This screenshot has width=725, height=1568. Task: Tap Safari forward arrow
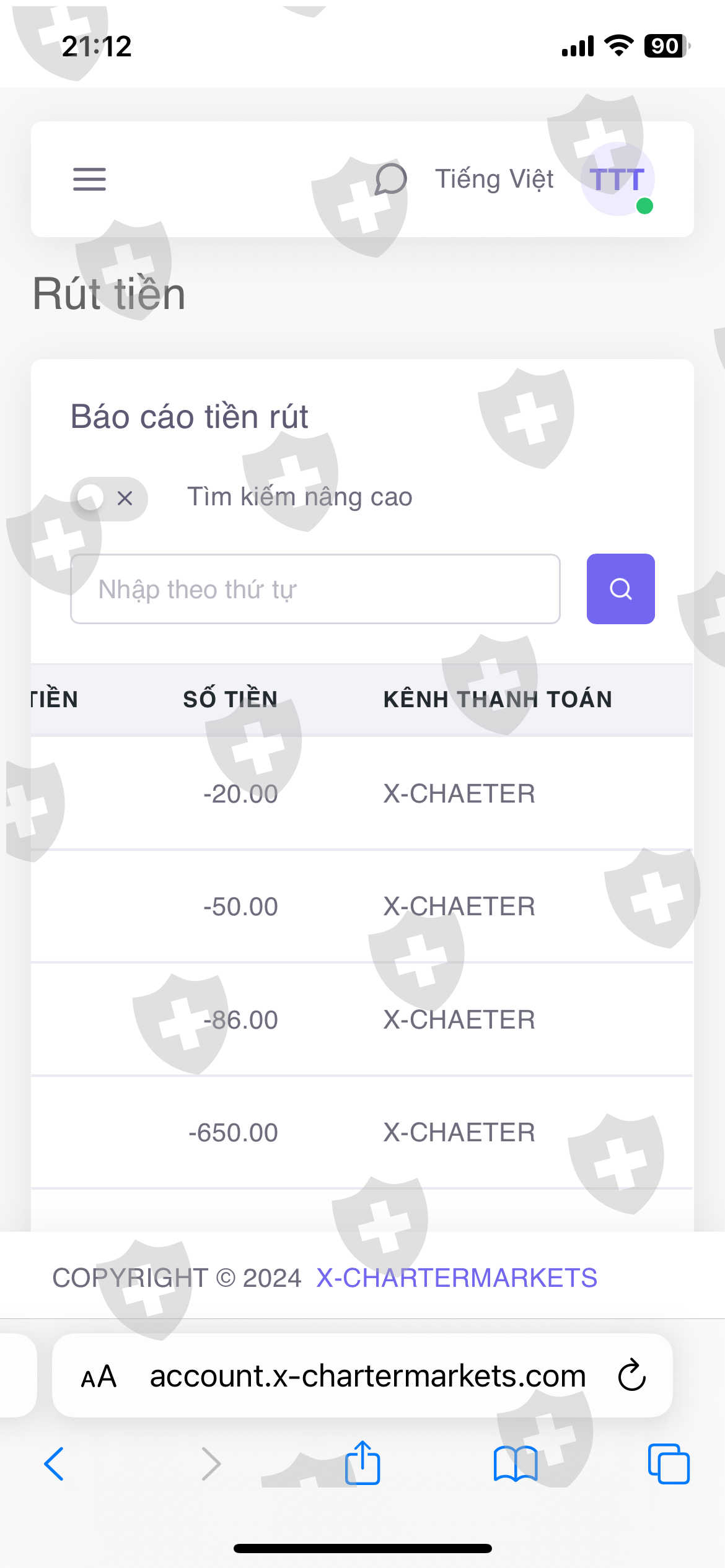pos(211,1463)
